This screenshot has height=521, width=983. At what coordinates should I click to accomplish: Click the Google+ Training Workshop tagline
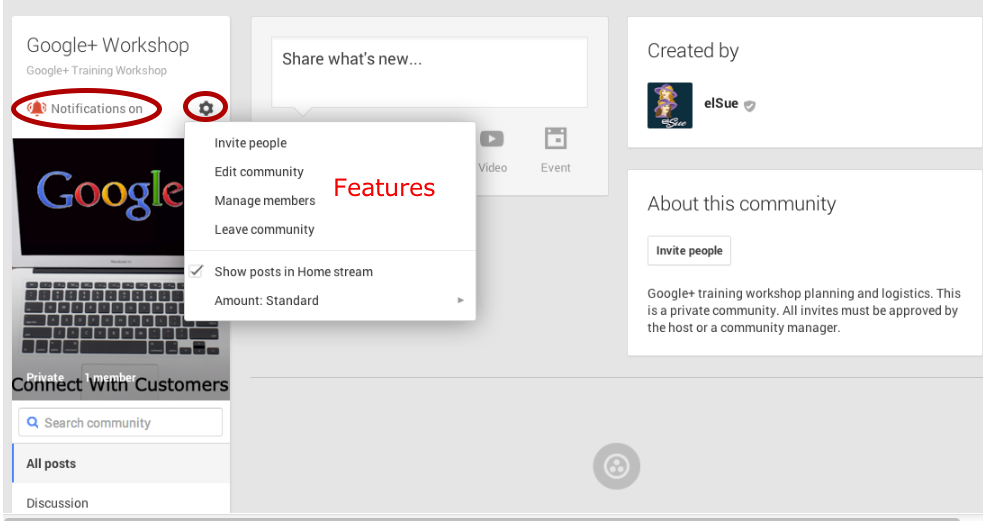pos(97,70)
